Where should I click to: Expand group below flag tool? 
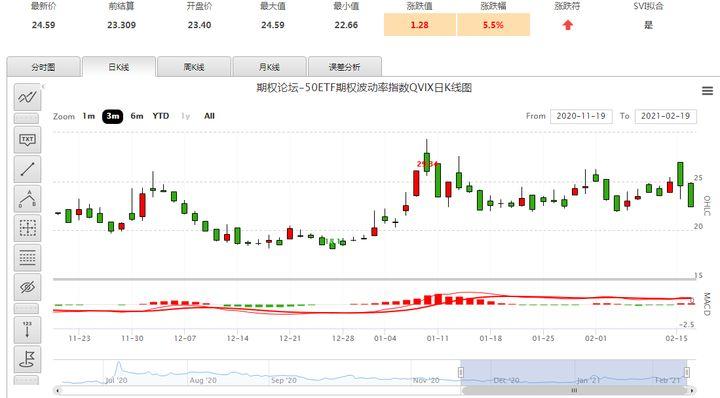[x=27, y=380]
